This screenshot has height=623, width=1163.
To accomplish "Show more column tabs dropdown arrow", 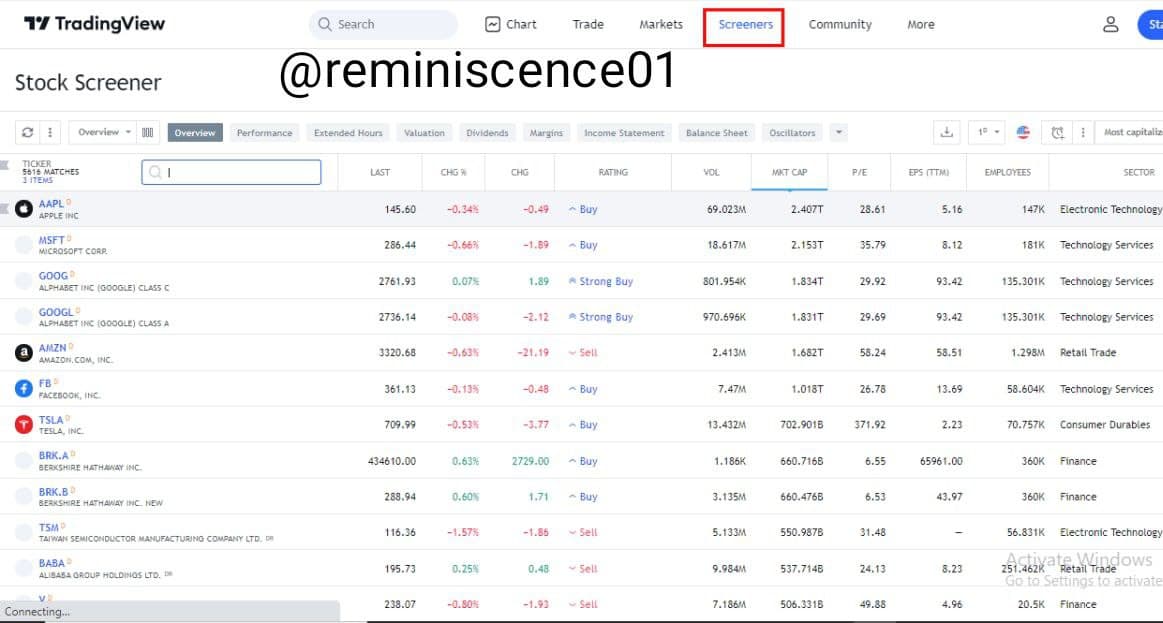I will click(838, 133).
